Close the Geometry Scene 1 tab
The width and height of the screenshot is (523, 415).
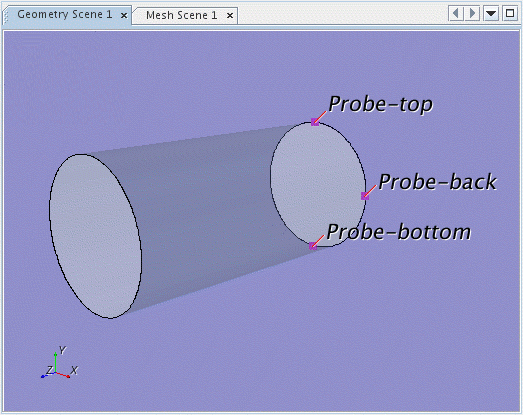click(x=124, y=15)
